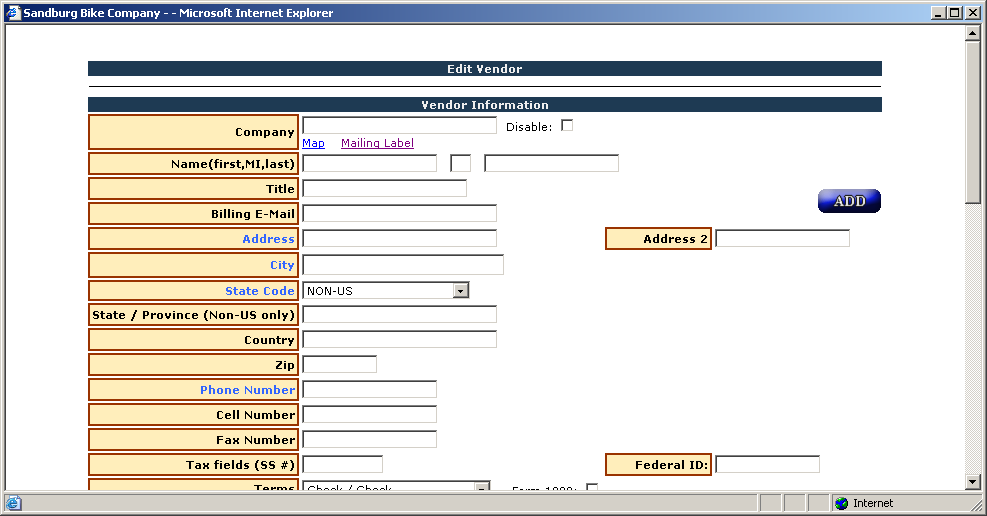Open the State Code dropdown
Viewport: 987px width, 516px height.
[x=461, y=291]
